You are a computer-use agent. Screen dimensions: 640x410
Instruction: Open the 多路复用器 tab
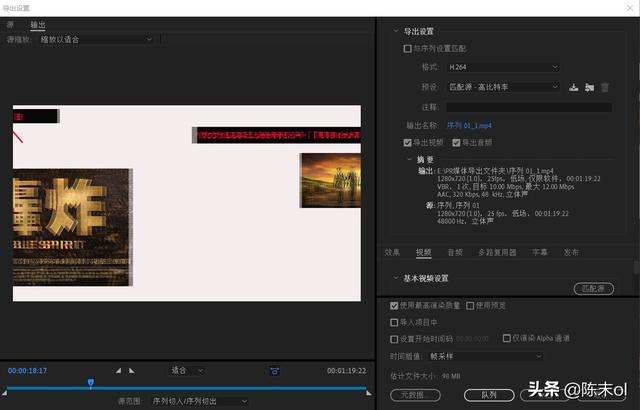497,253
